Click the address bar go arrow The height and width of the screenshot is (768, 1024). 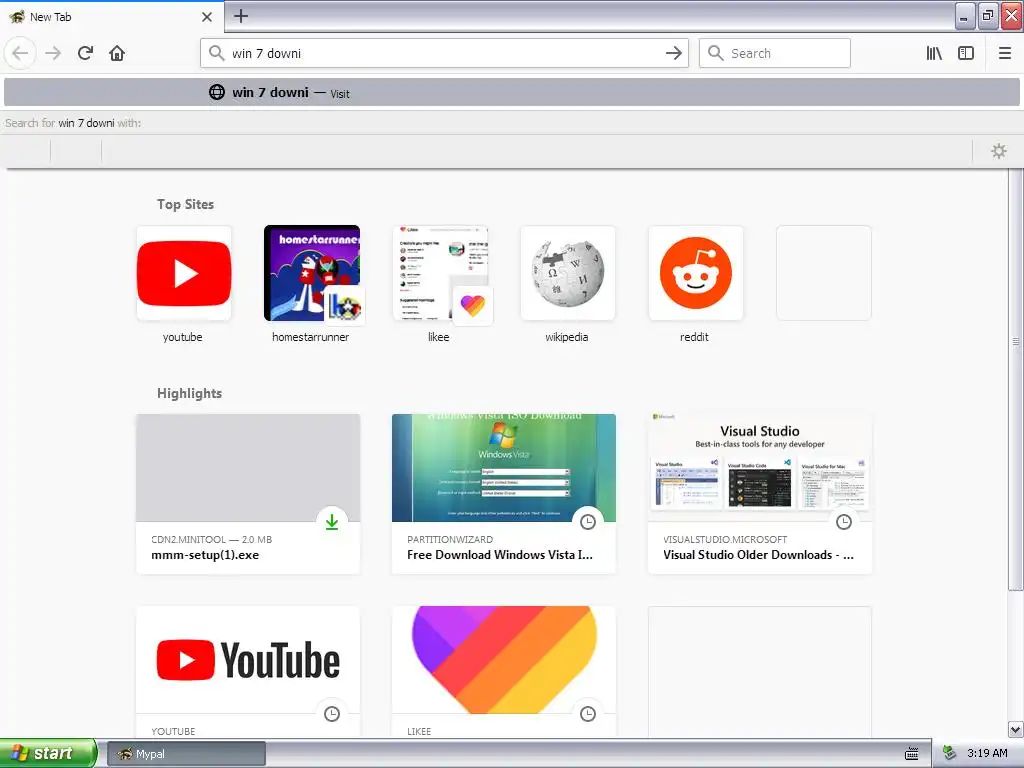pyautogui.click(x=673, y=53)
